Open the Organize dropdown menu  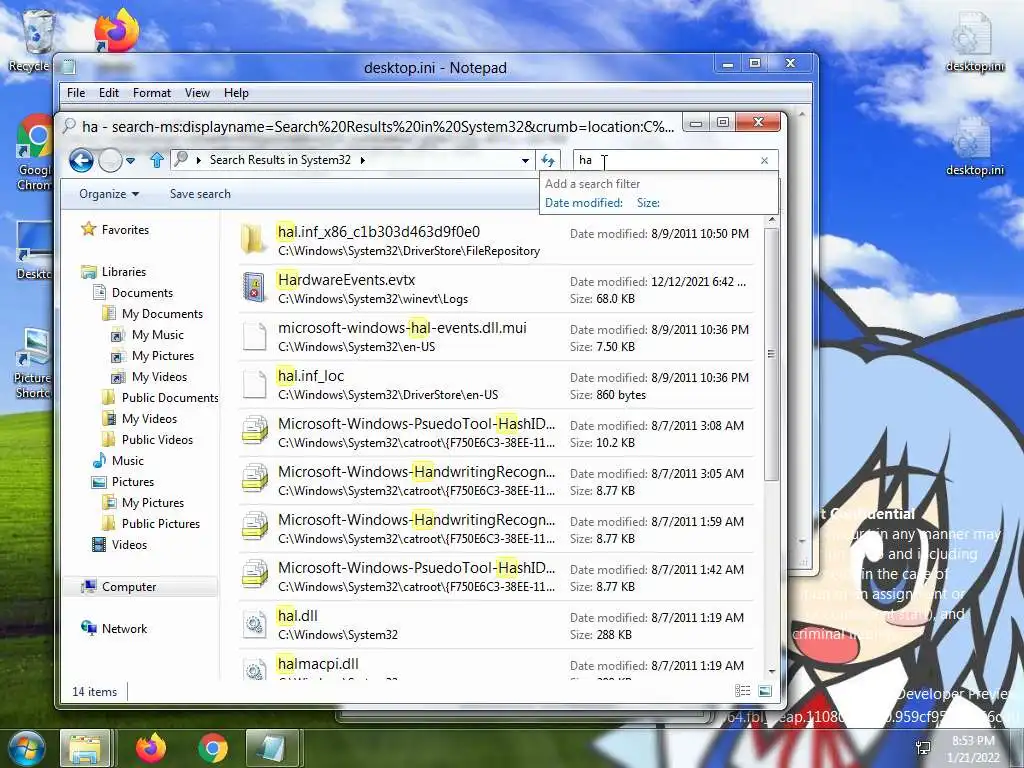pyautogui.click(x=108, y=194)
